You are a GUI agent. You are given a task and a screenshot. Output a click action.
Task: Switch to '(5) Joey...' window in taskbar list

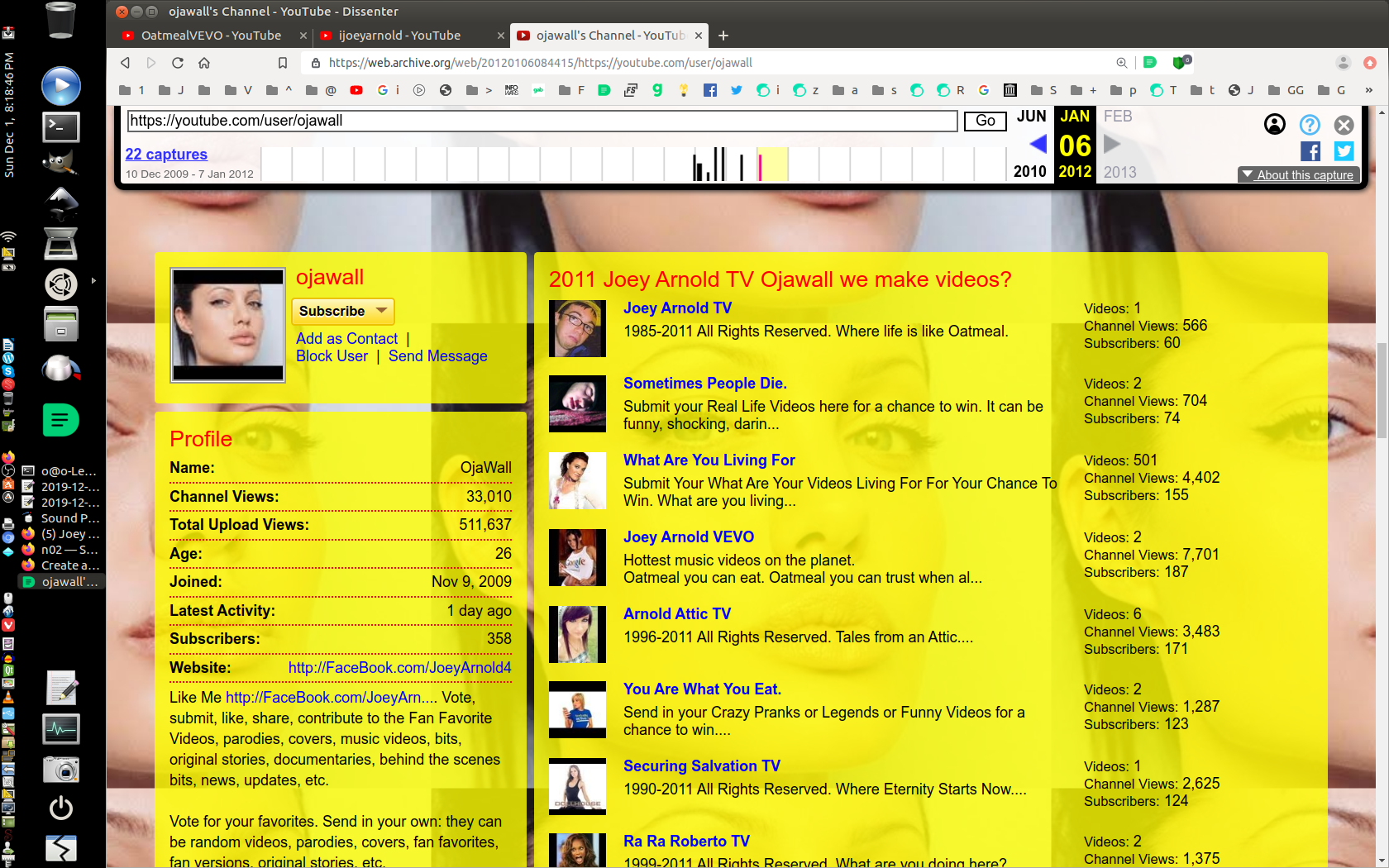tap(61, 534)
